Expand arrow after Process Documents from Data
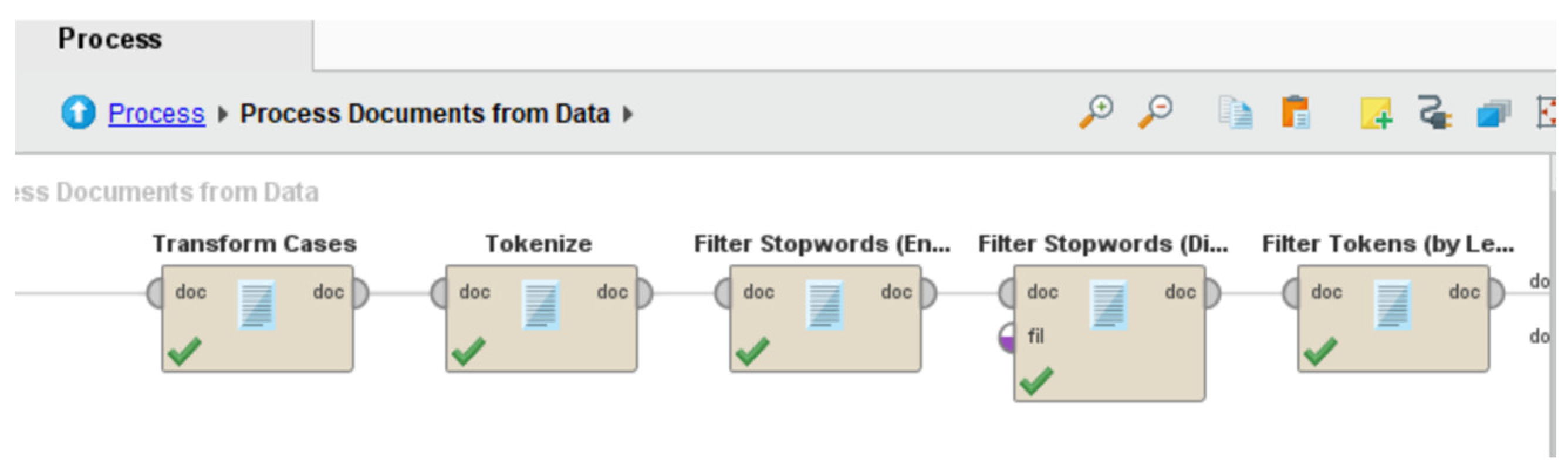 click(628, 114)
